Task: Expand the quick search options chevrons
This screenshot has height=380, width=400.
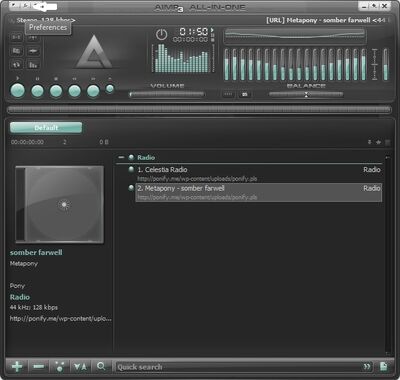Action: tap(367, 367)
